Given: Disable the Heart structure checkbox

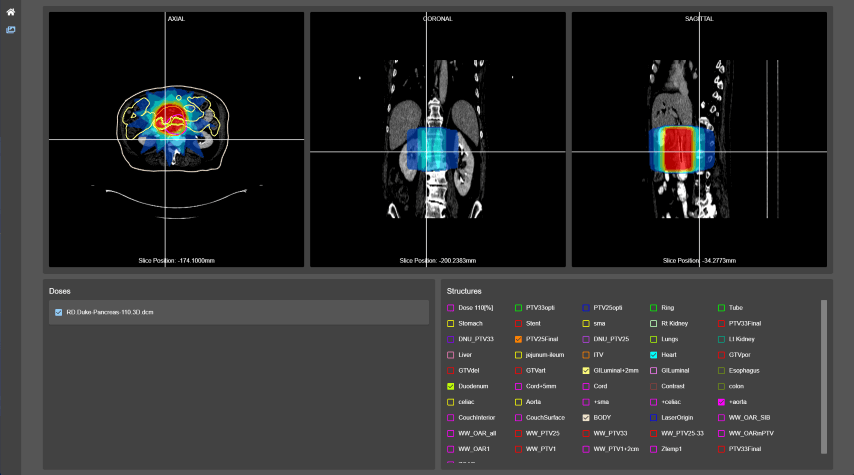Looking at the screenshot, I should click(x=654, y=355).
